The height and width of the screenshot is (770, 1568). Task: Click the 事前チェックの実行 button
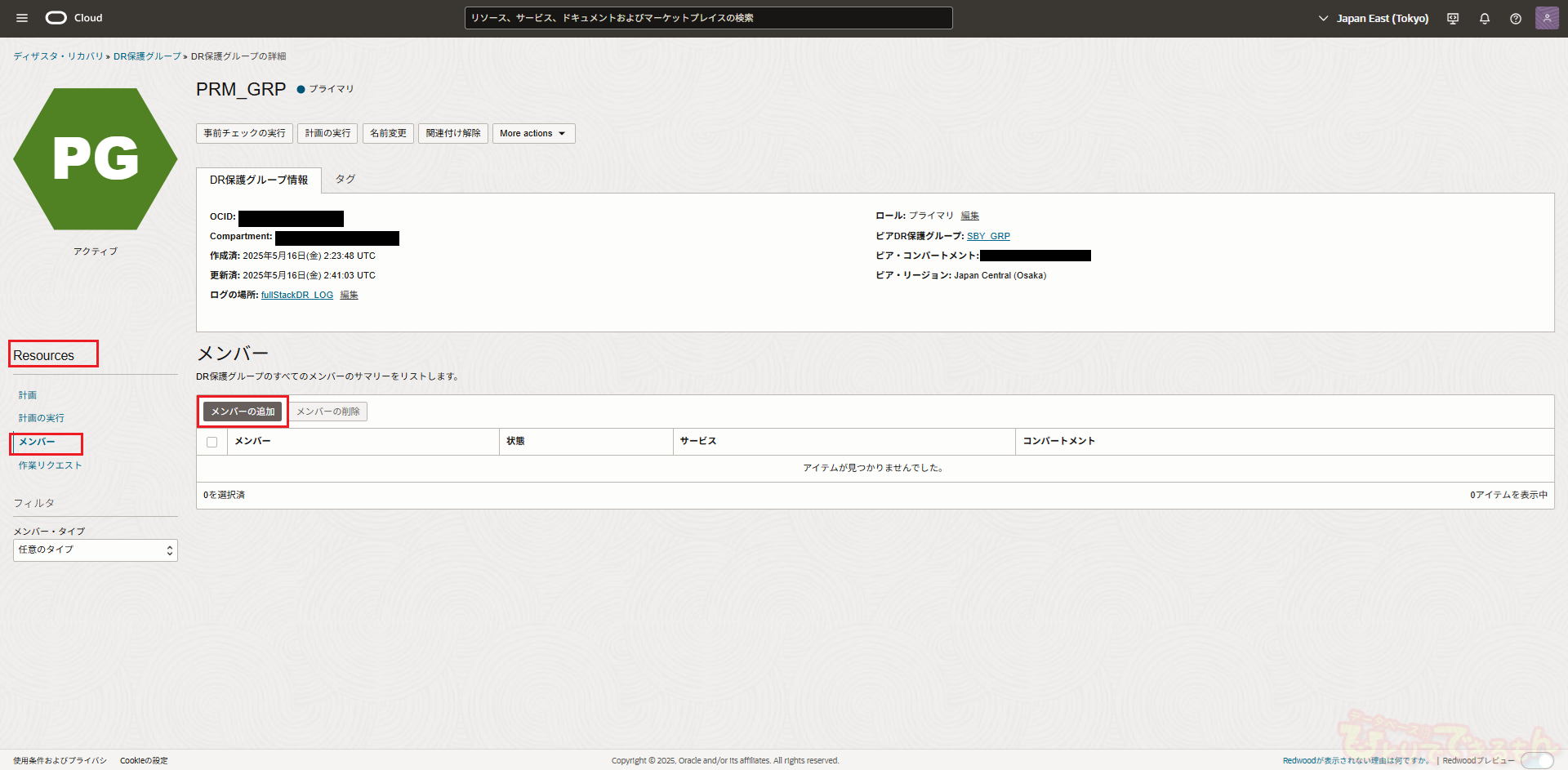(x=244, y=134)
